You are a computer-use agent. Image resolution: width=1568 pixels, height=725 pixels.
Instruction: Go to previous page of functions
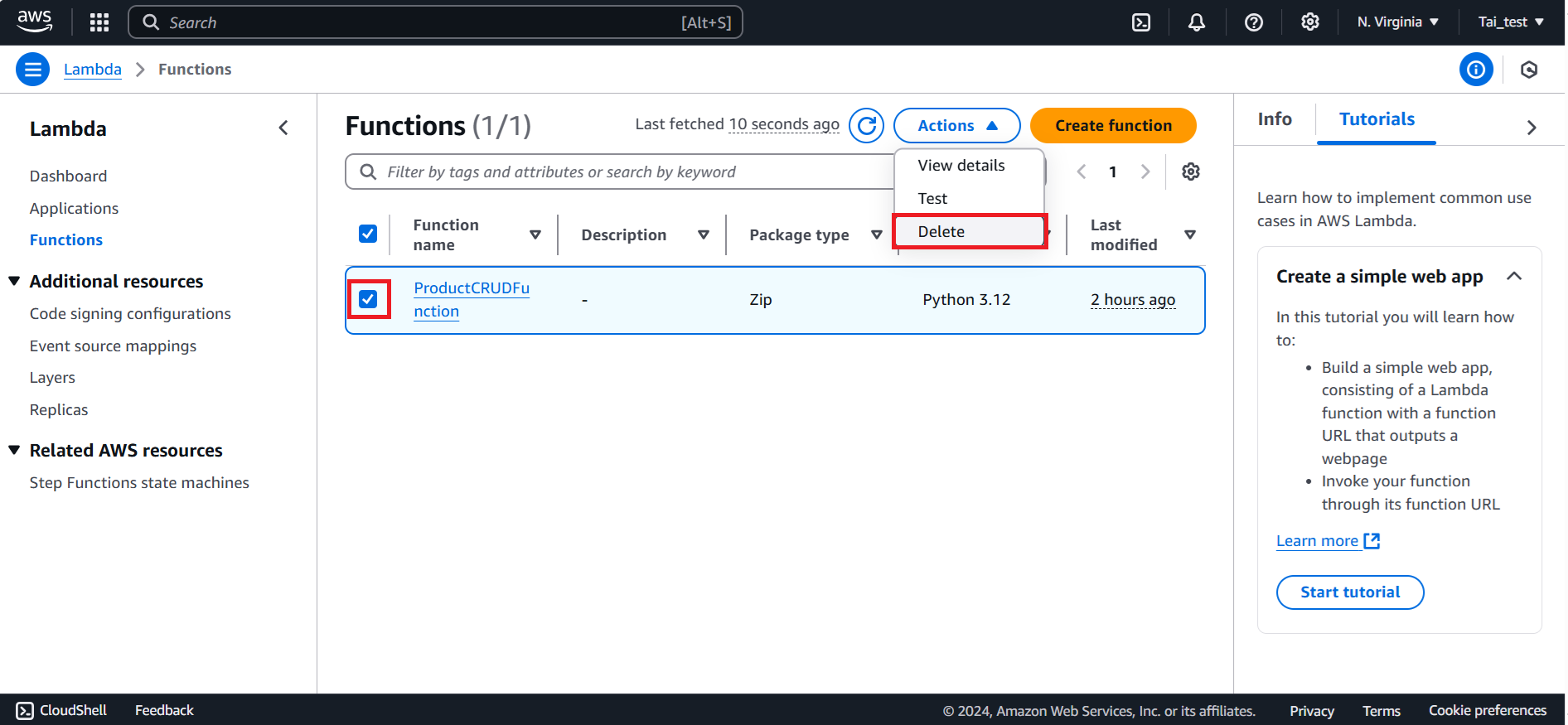coord(1082,172)
